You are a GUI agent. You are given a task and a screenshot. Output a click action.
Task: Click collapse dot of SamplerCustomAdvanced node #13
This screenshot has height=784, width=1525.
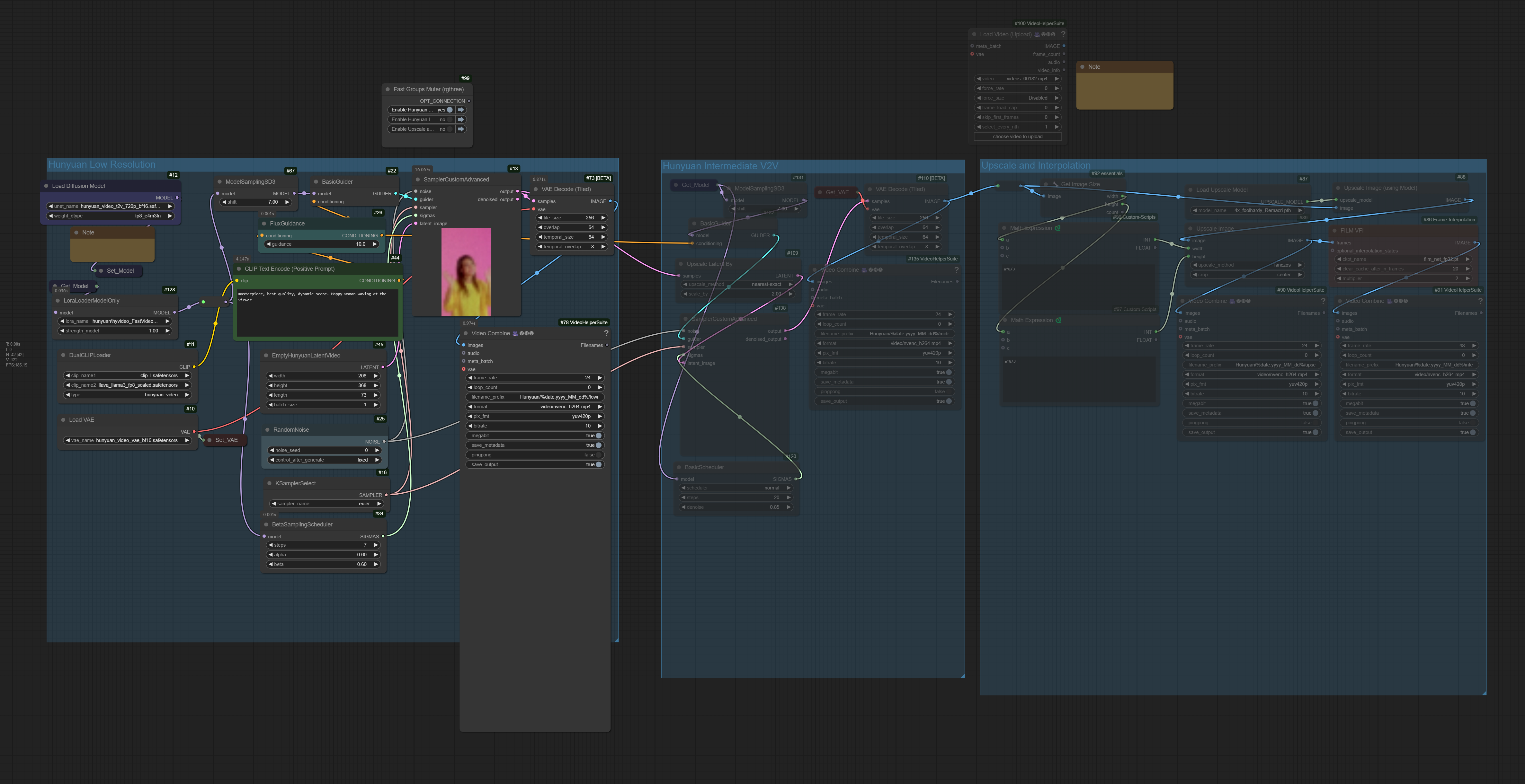coord(418,180)
